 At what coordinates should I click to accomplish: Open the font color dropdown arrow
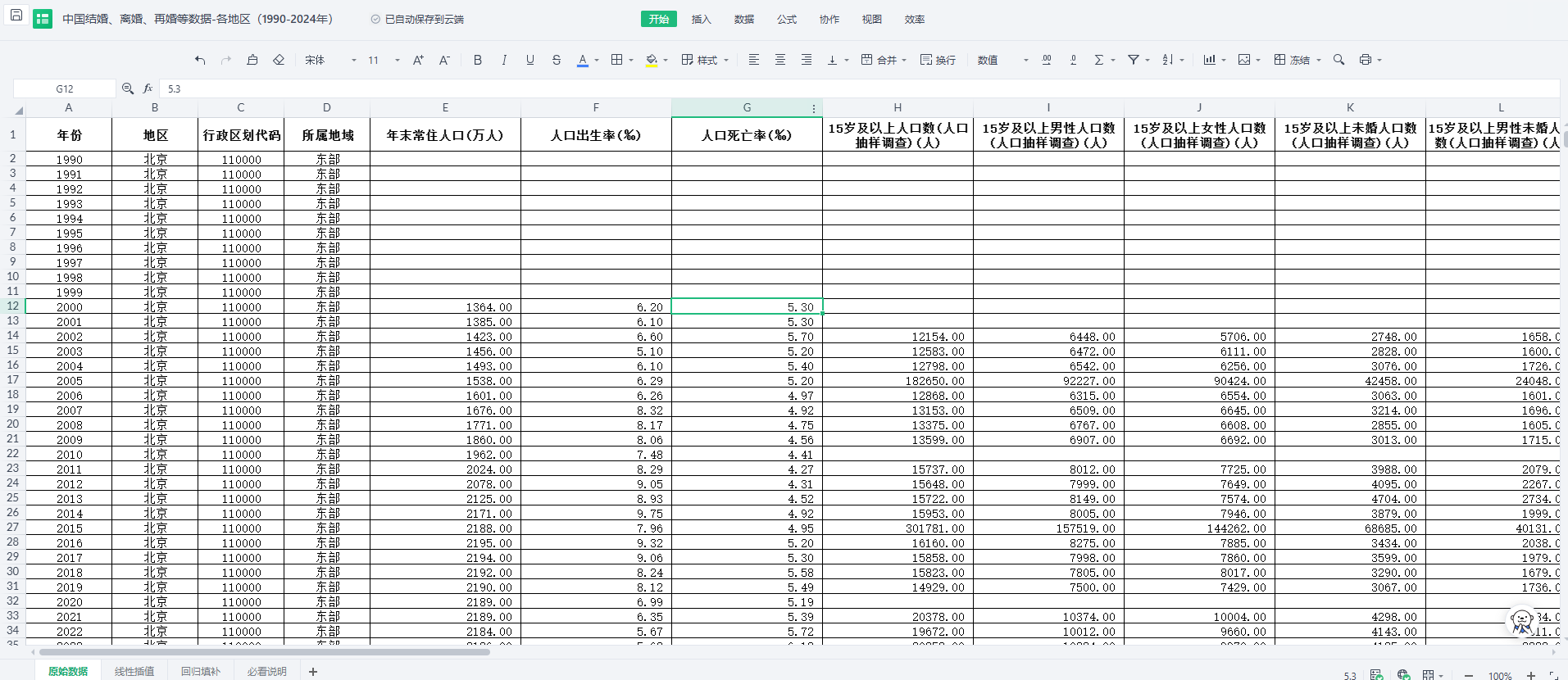coord(597,60)
